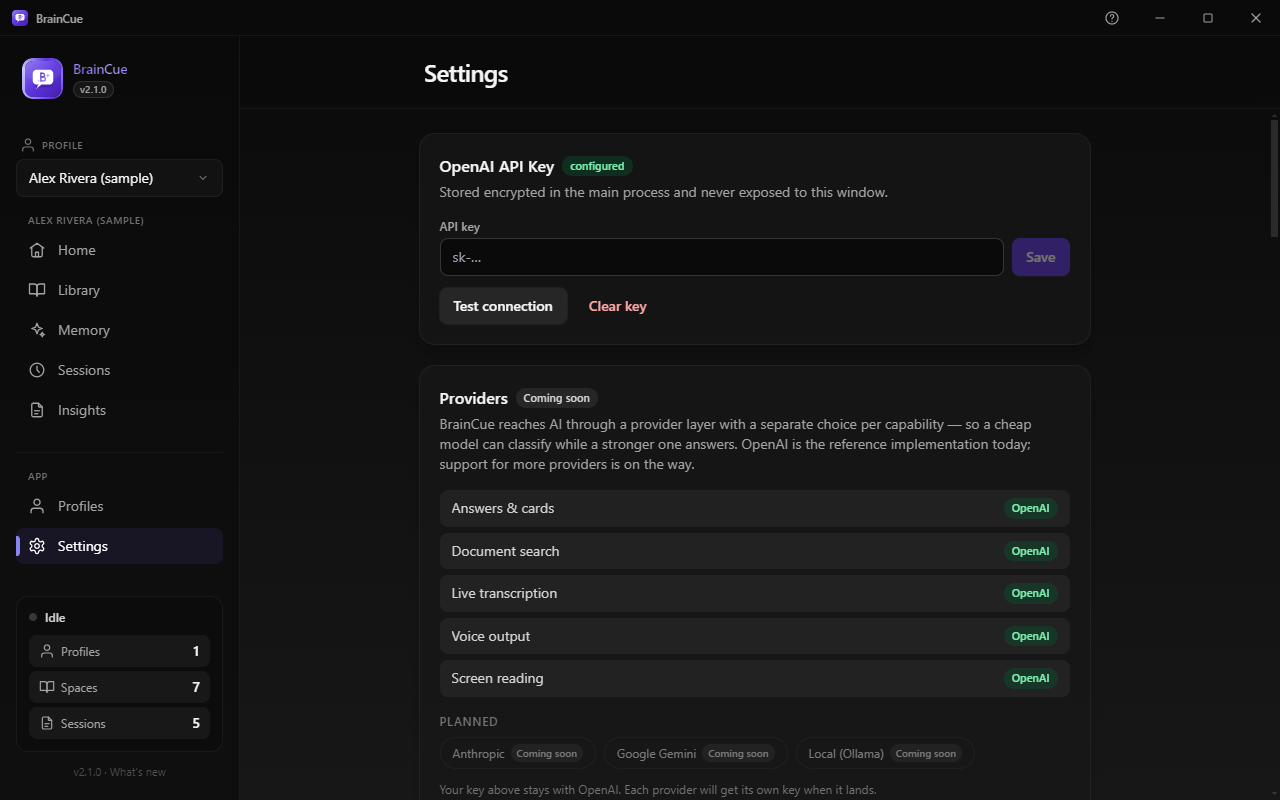Open the Alex Rivera (sample) profile dropdown

pyautogui.click(x=119, y=178)
